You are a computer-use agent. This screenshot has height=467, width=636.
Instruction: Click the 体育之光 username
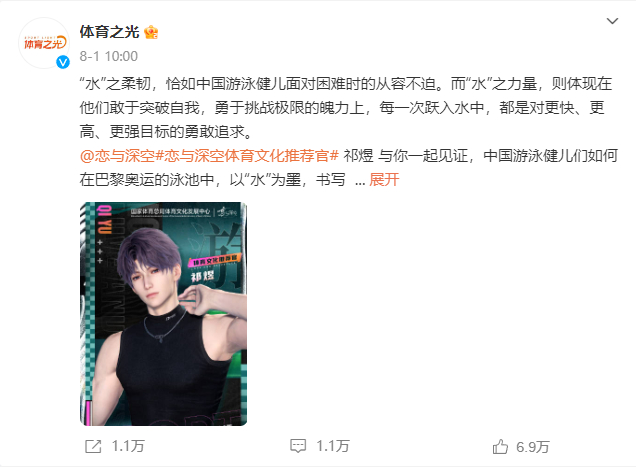pos(110,32)
